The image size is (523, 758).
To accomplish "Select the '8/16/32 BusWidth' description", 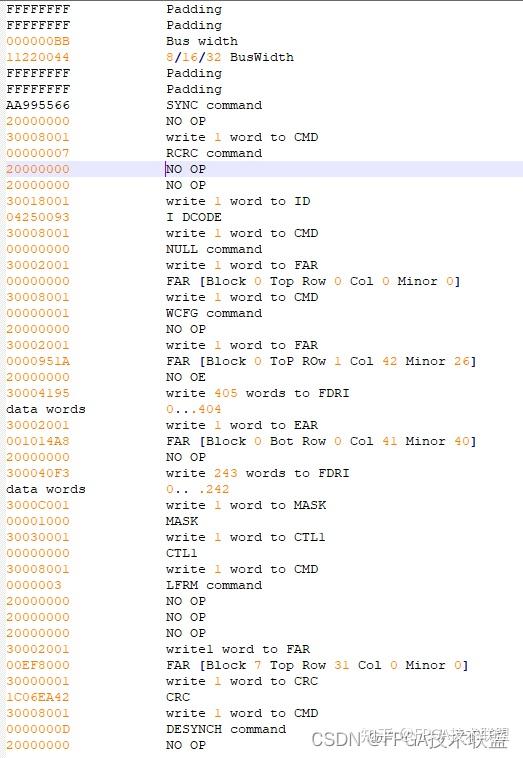I will tap(230, 57).
